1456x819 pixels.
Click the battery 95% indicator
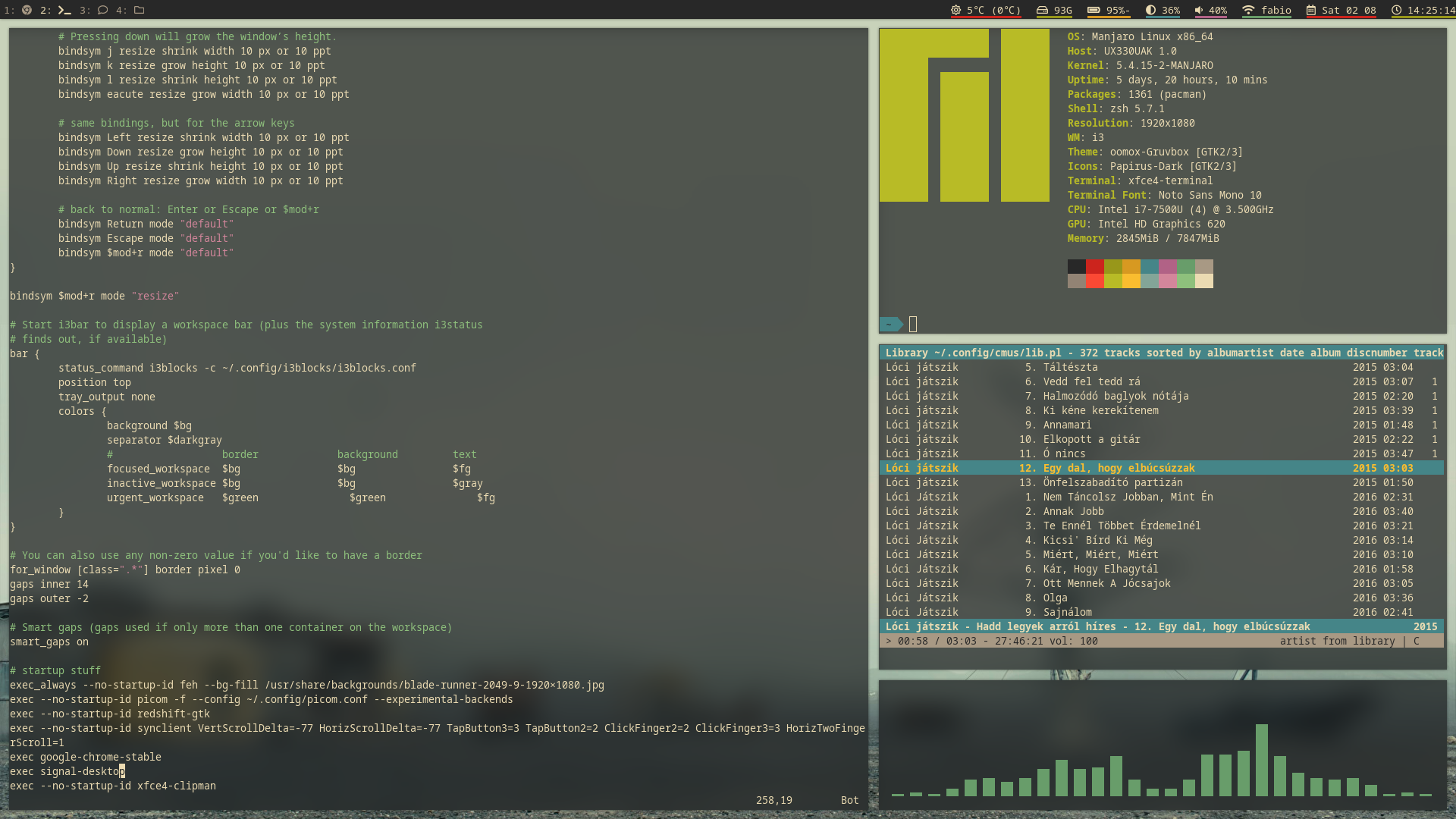point(1108,10)
